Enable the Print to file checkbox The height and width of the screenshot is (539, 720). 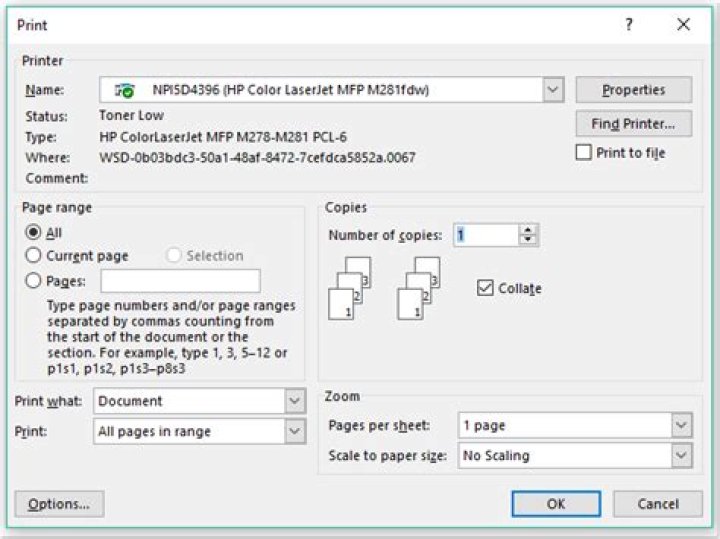point(584,153)
